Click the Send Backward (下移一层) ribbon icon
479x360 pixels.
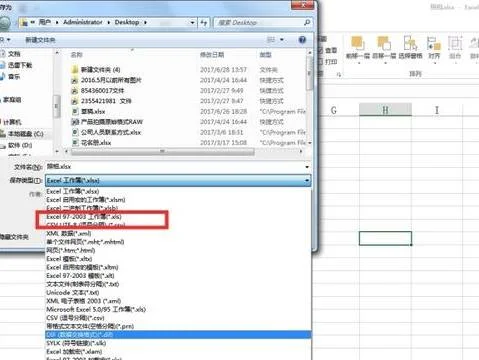tap(384, 43)
